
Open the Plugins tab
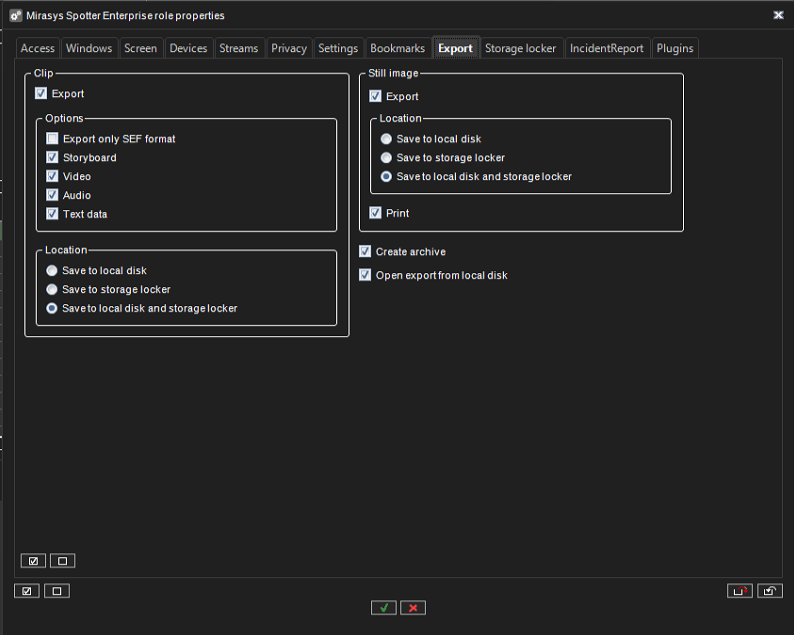675,48
